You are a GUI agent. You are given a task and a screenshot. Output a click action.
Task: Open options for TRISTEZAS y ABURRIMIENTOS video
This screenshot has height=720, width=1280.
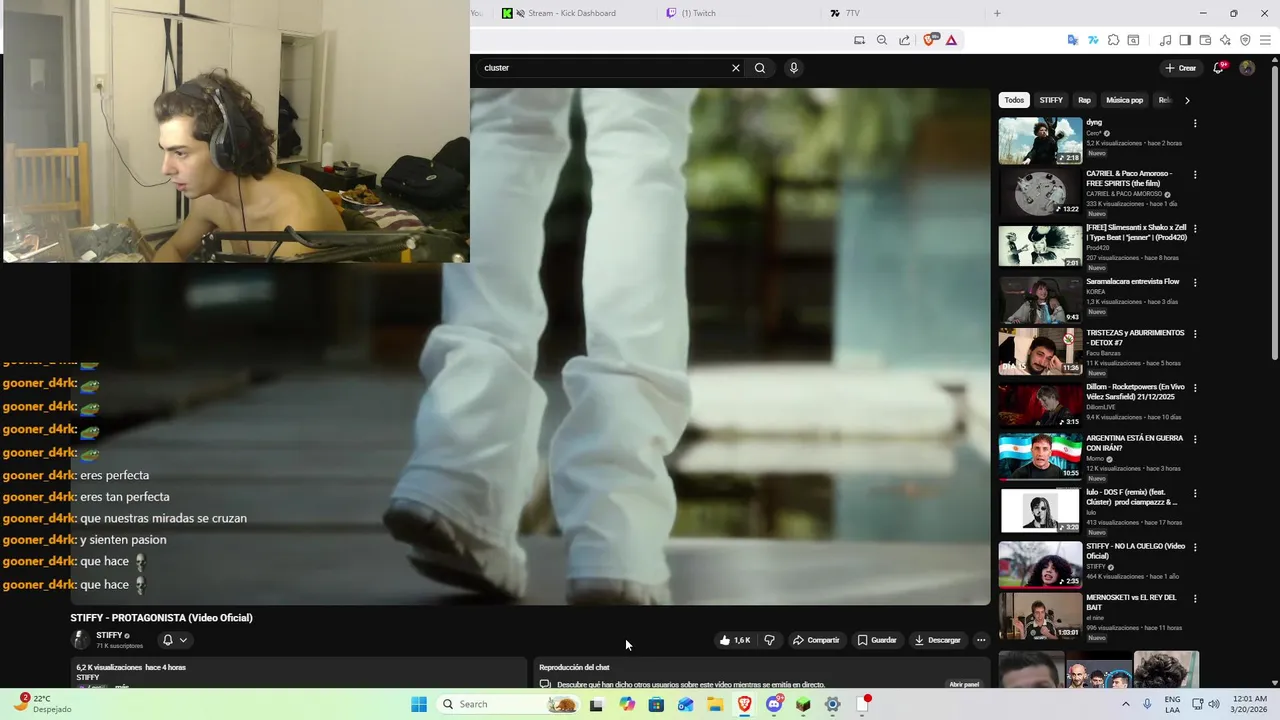pos(1195,334)
